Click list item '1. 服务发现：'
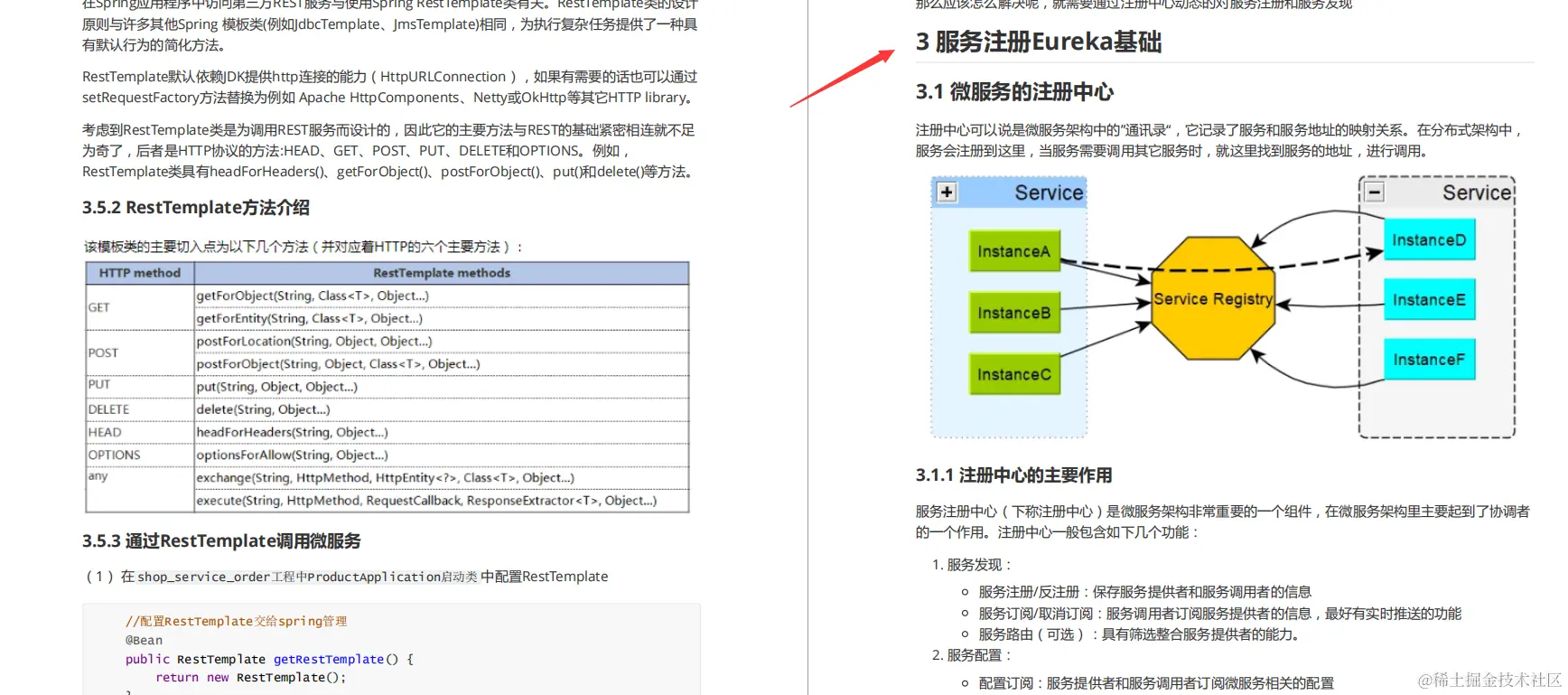 (972, 565)
